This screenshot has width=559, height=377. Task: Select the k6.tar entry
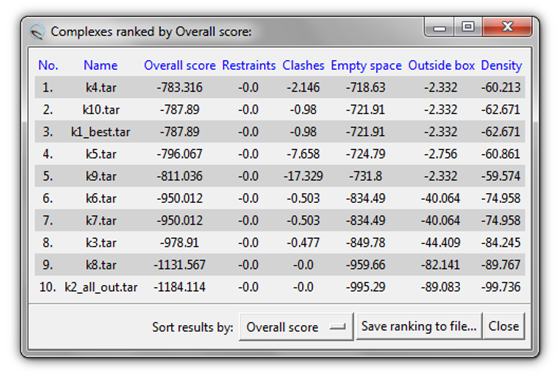[x=101, y=198]
